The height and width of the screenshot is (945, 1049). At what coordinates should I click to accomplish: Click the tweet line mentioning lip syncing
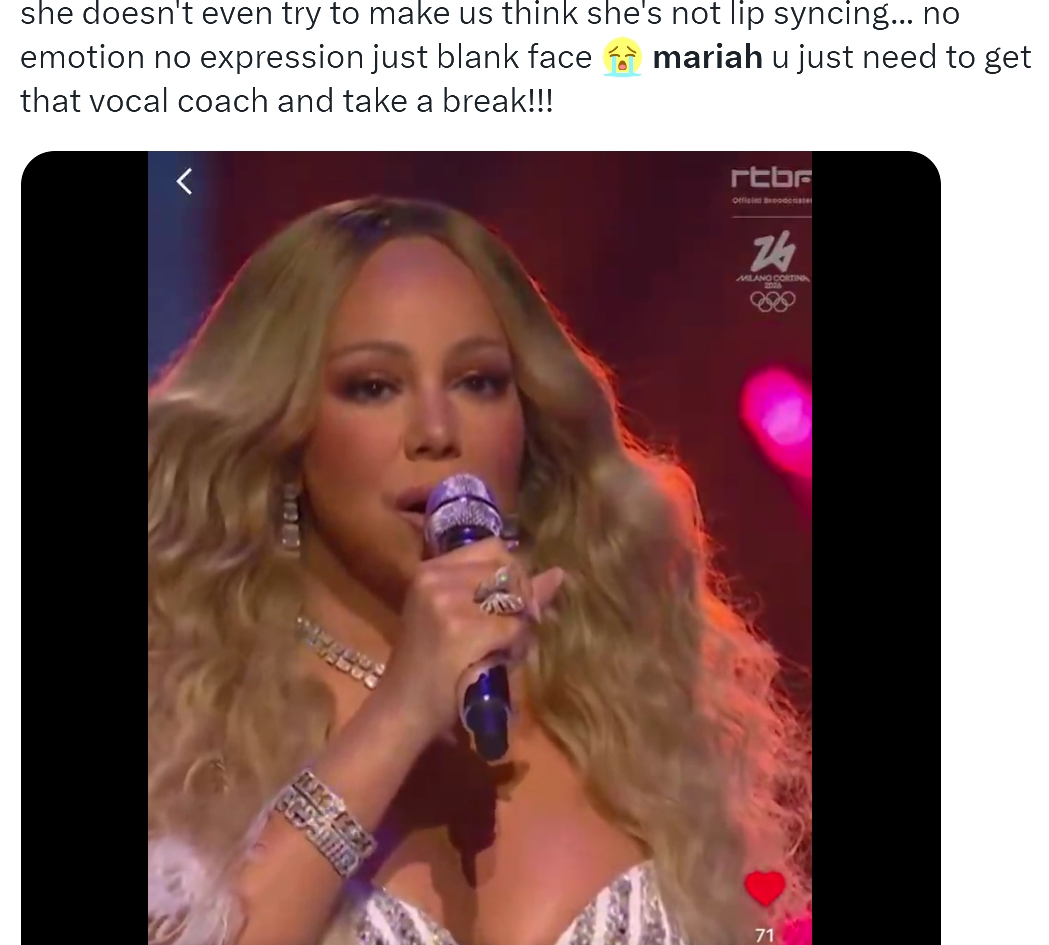pos(490,14)
